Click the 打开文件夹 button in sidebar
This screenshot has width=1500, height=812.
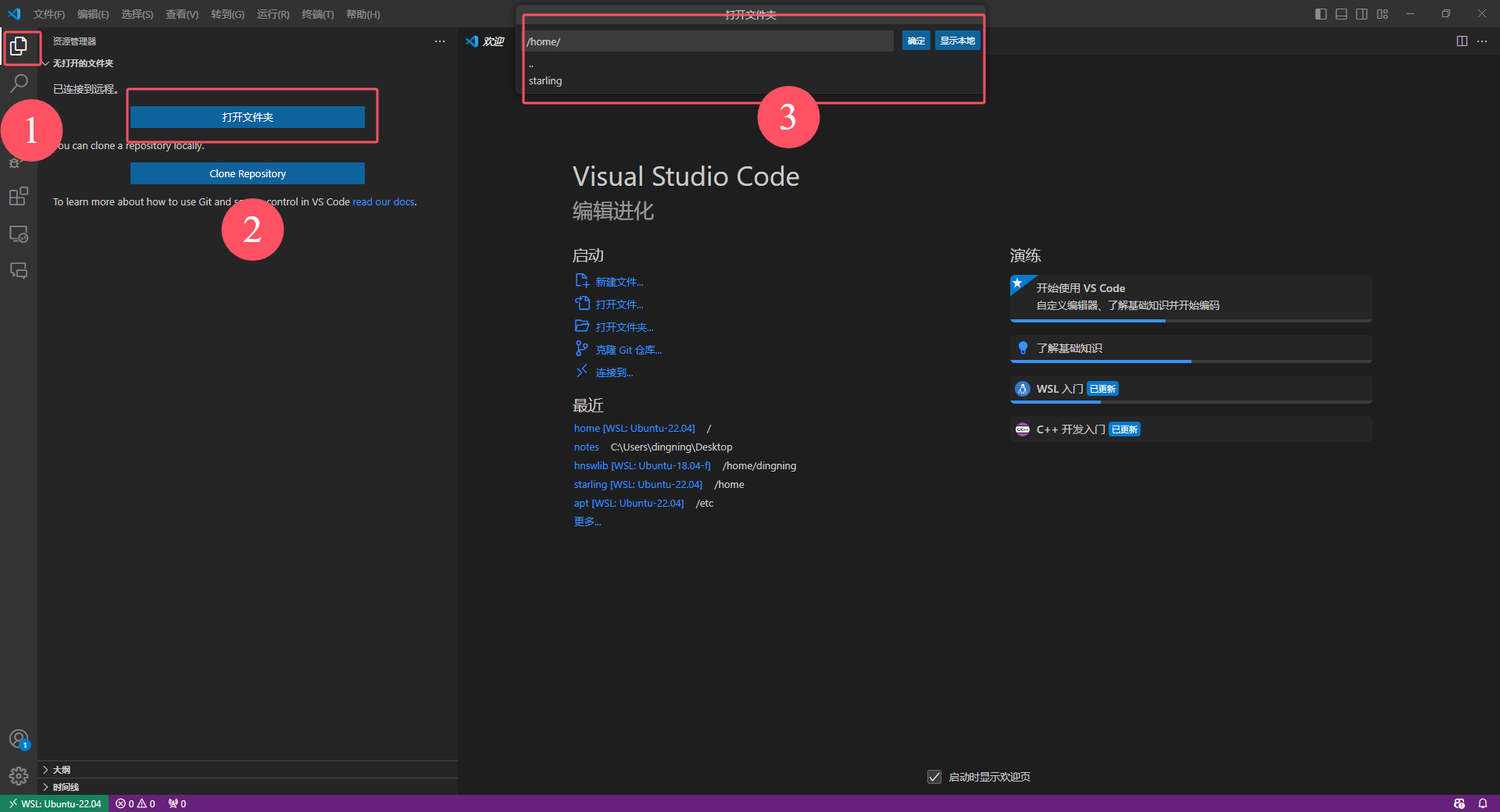click(248, 117)
